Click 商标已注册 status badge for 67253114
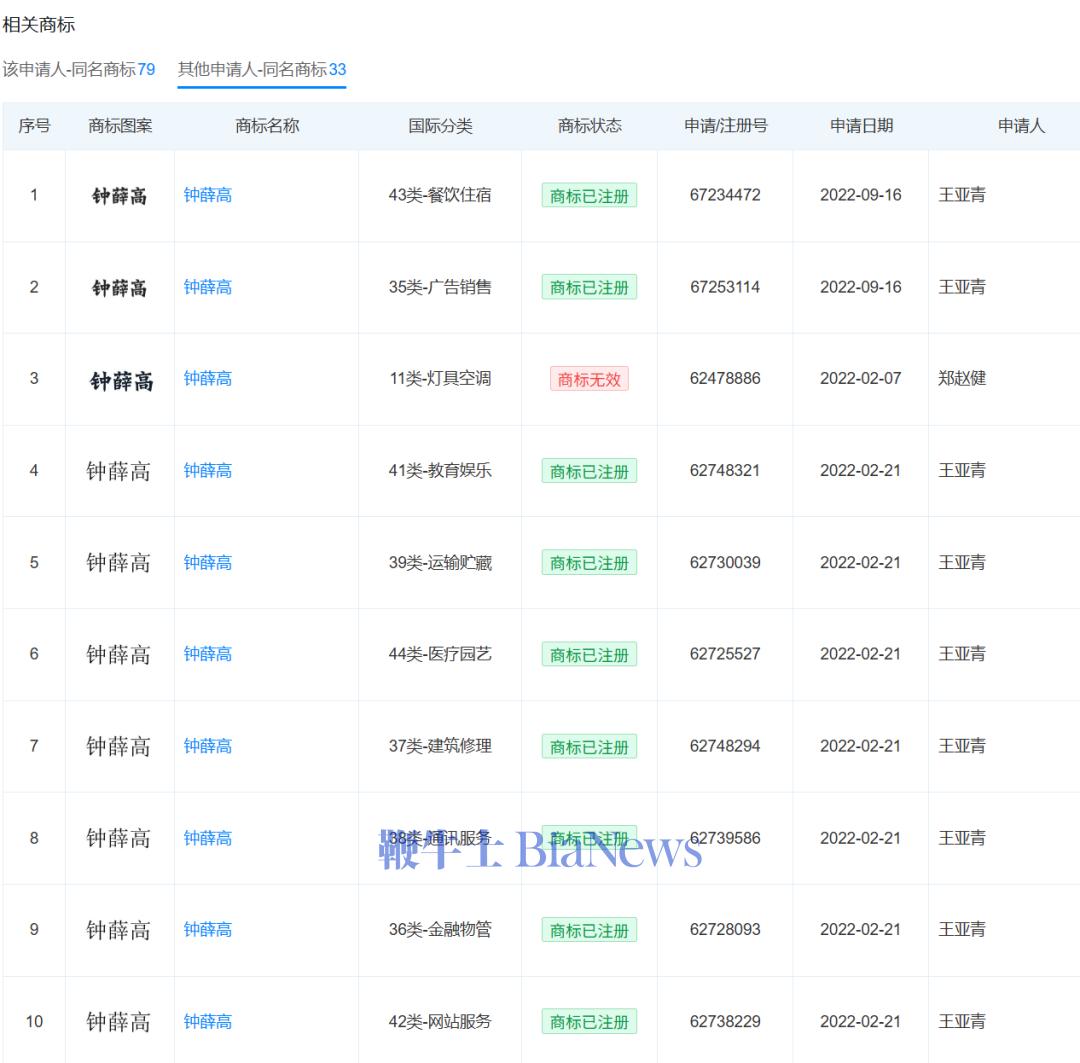The image size is (1080, 1063). point(589,287)
